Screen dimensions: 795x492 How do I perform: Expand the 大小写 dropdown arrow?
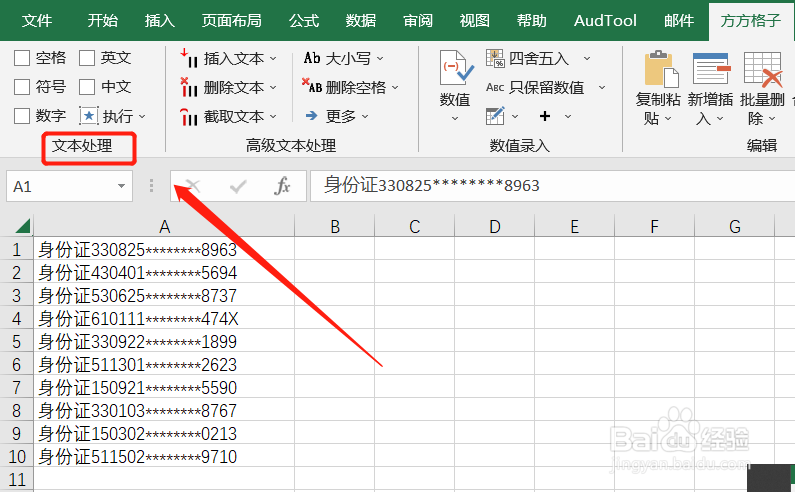[380, 58]
